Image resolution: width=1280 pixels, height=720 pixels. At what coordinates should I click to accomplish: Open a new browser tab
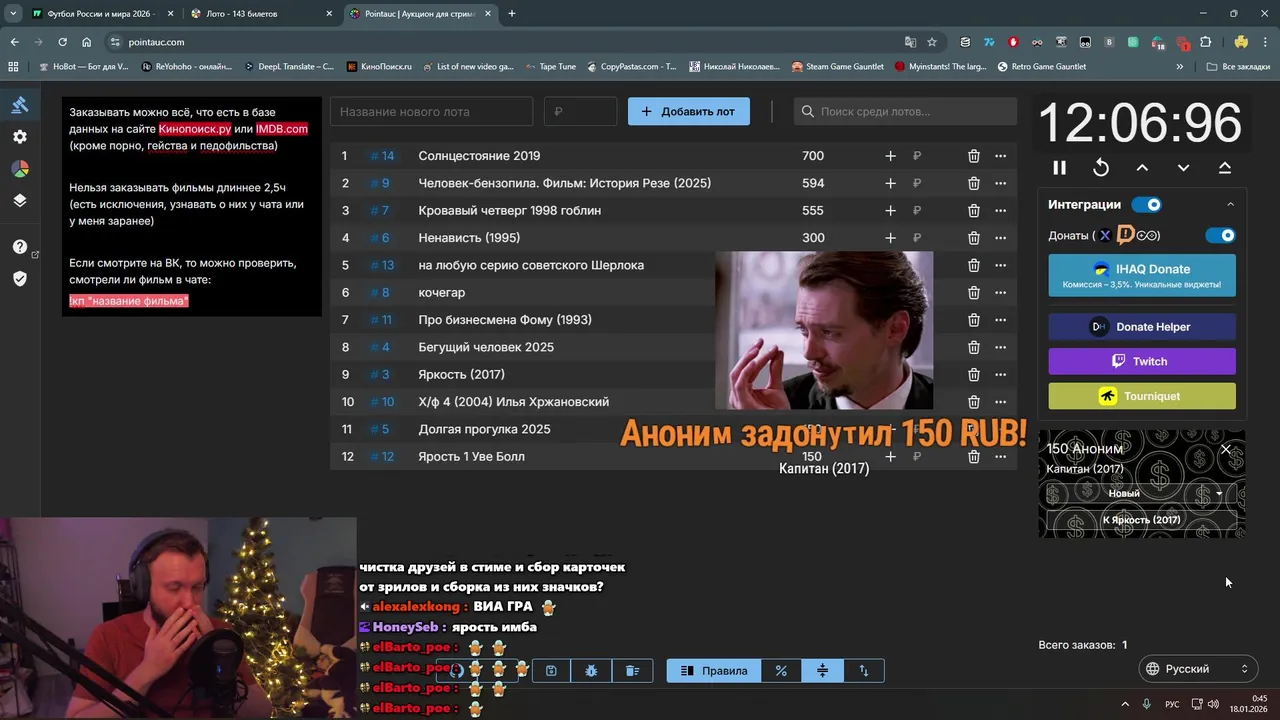point(512,14)
